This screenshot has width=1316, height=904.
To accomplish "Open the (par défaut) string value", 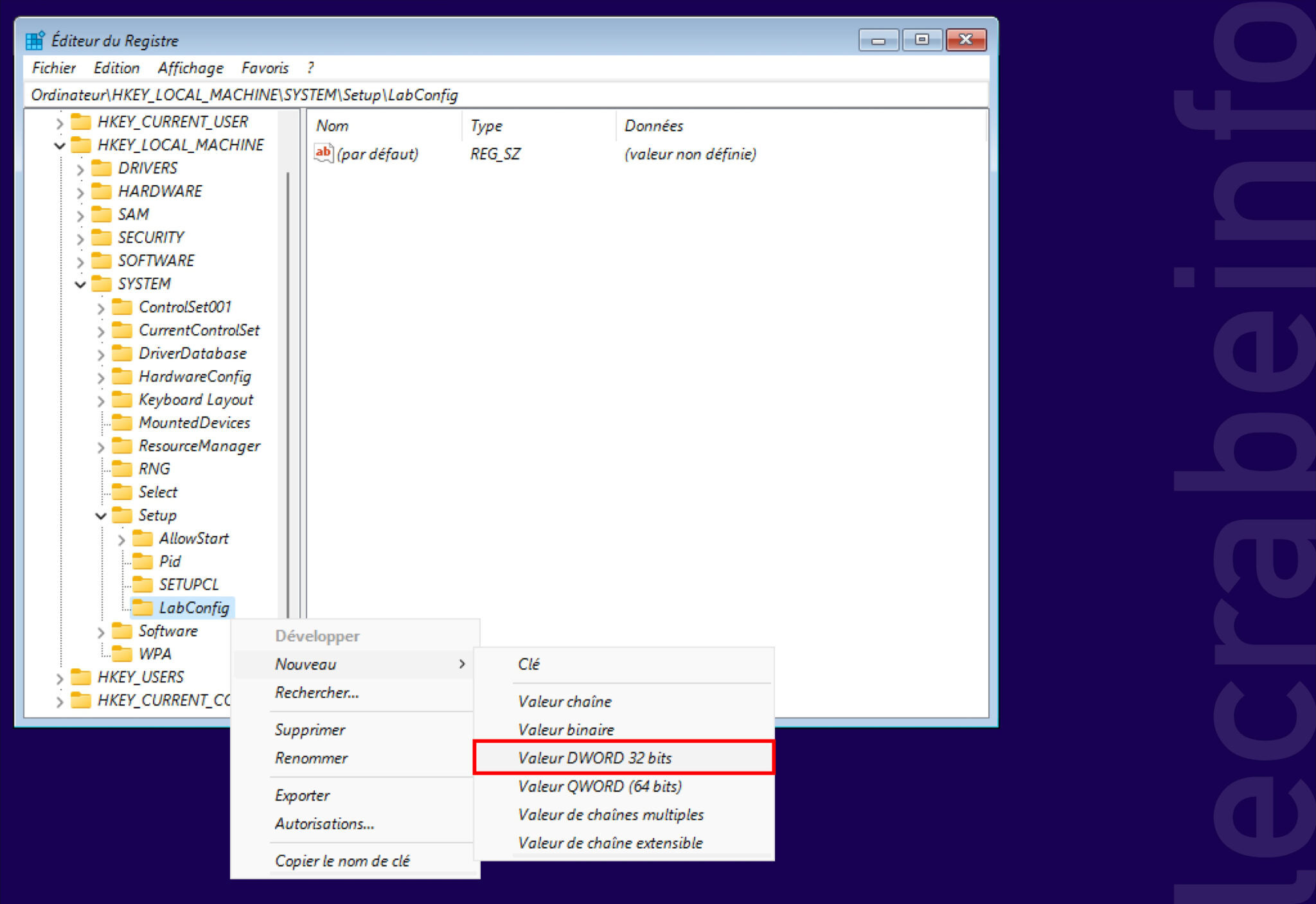I will 378,154.
